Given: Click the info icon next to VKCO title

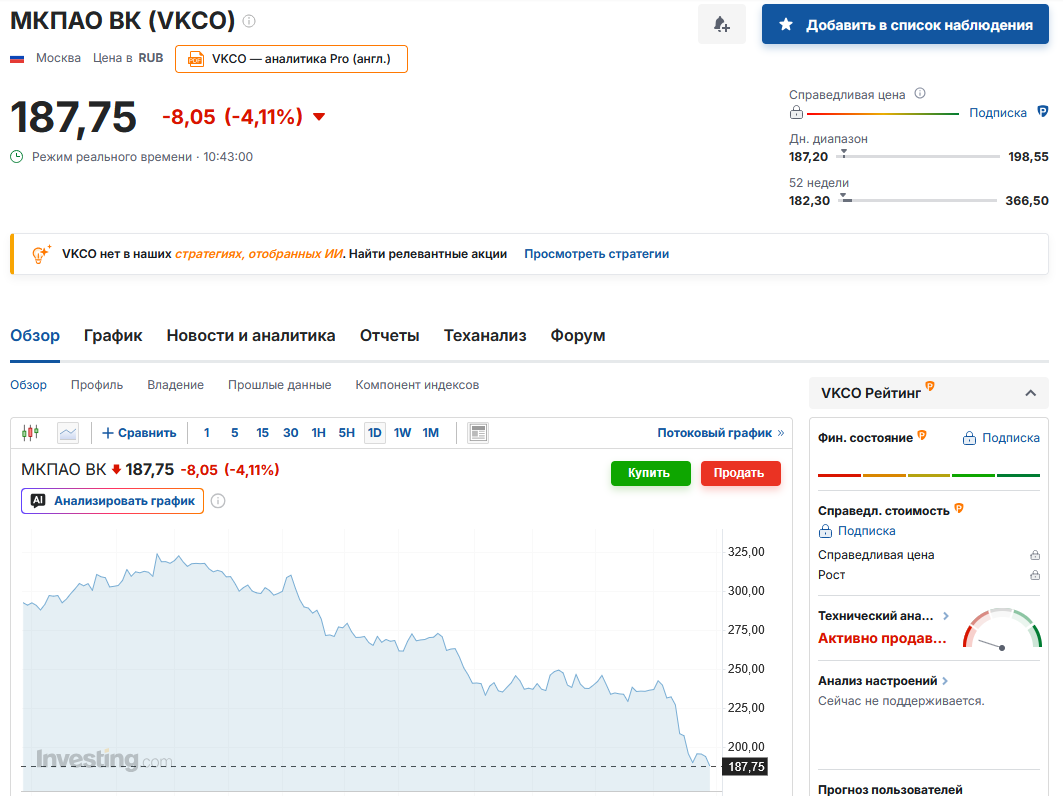Looking at the screenshot, I should [249, 21].
